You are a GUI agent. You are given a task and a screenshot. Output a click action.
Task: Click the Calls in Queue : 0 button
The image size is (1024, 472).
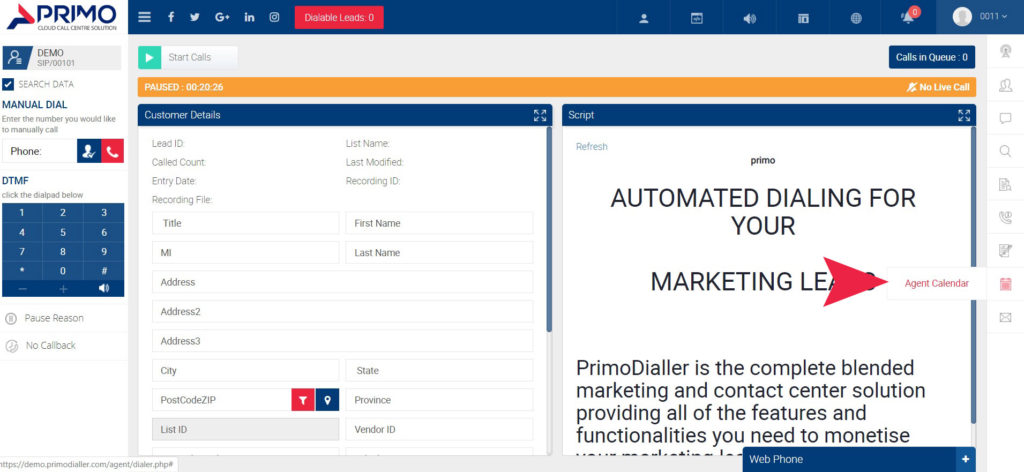[932, 57]
